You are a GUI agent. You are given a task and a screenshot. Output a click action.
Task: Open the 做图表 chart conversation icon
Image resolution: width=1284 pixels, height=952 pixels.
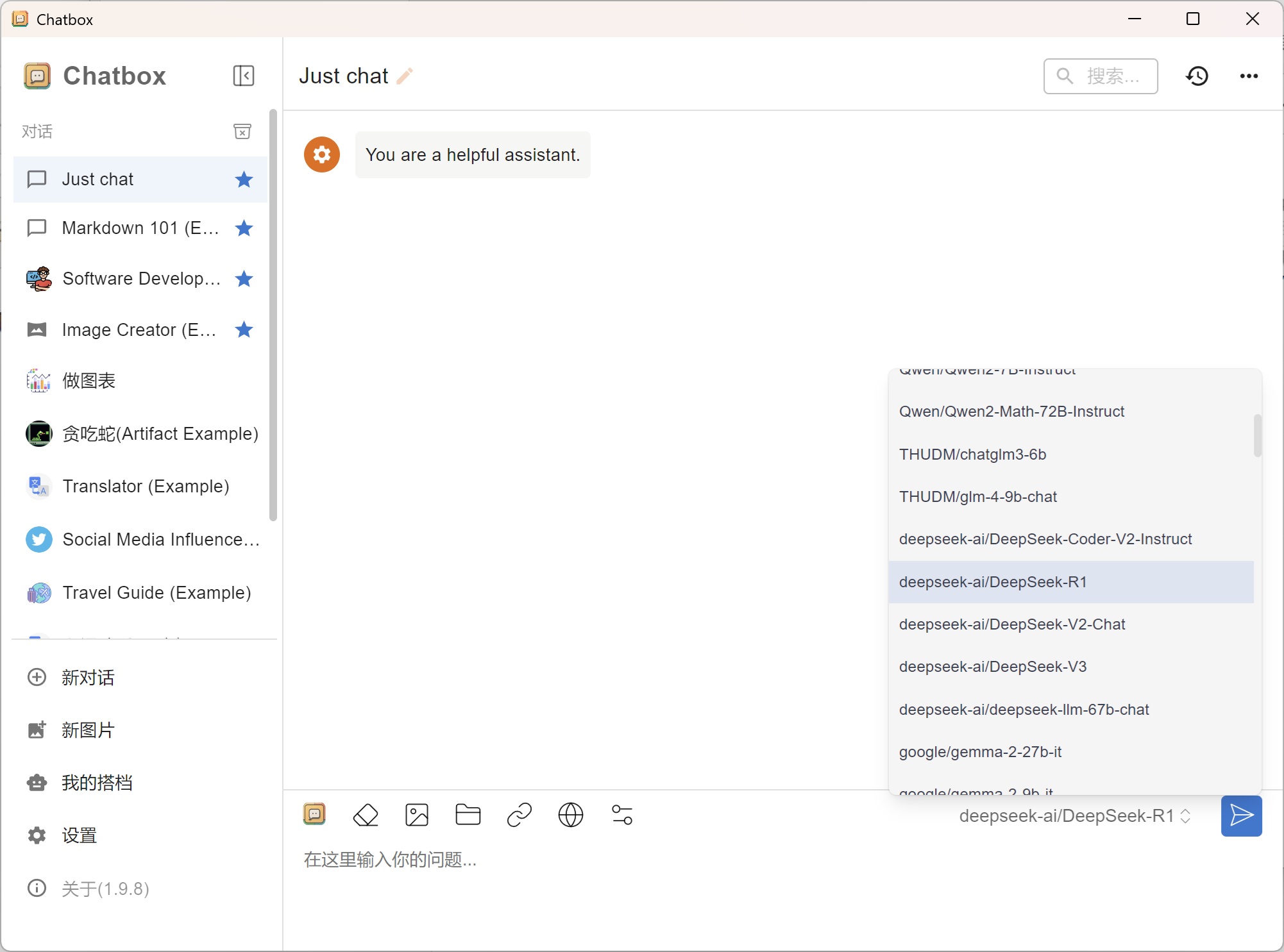pos(38,381)
